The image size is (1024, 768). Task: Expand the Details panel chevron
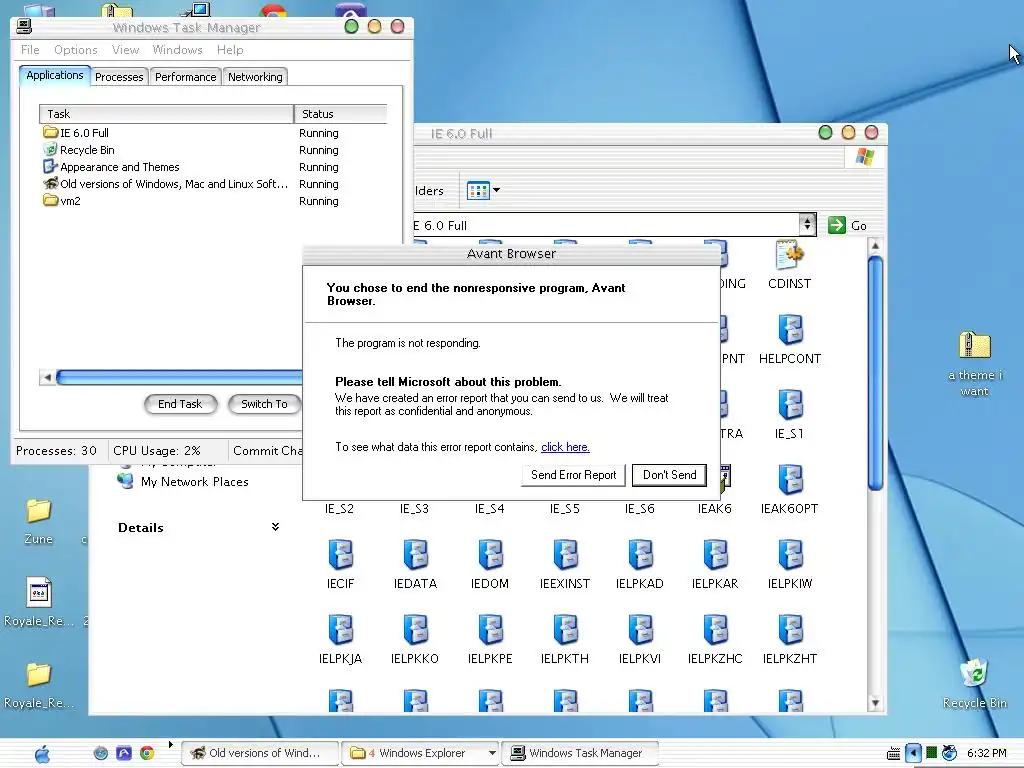(276, 527)
